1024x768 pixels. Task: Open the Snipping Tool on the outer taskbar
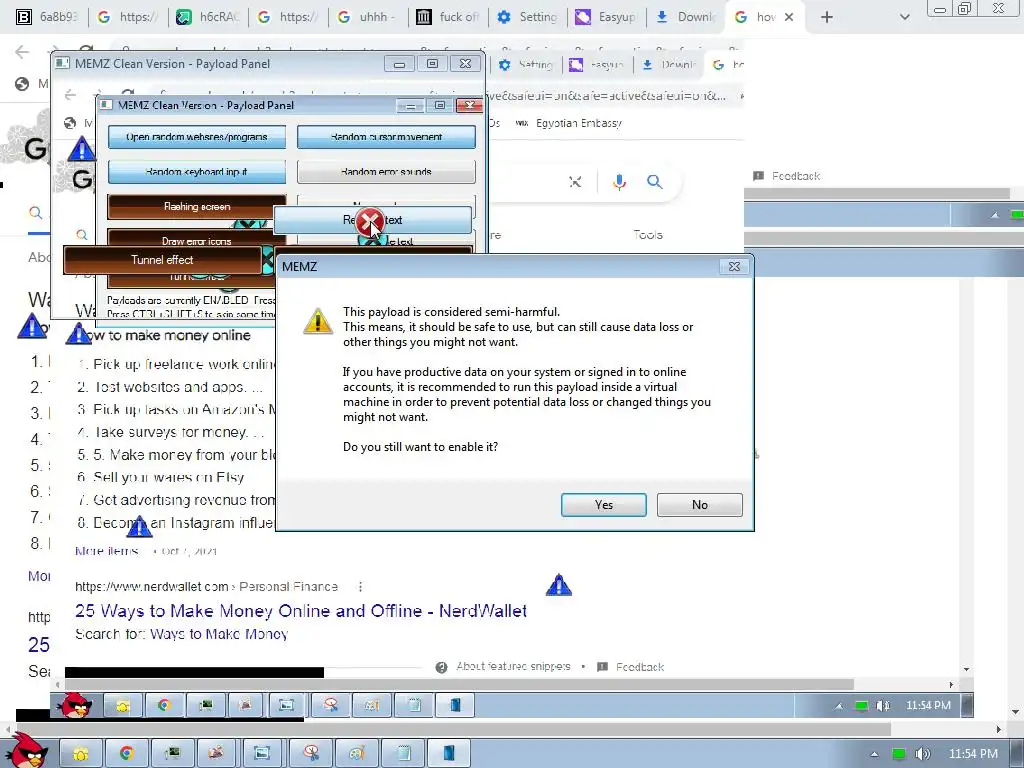pyautogui.click(x=311, y=754)
